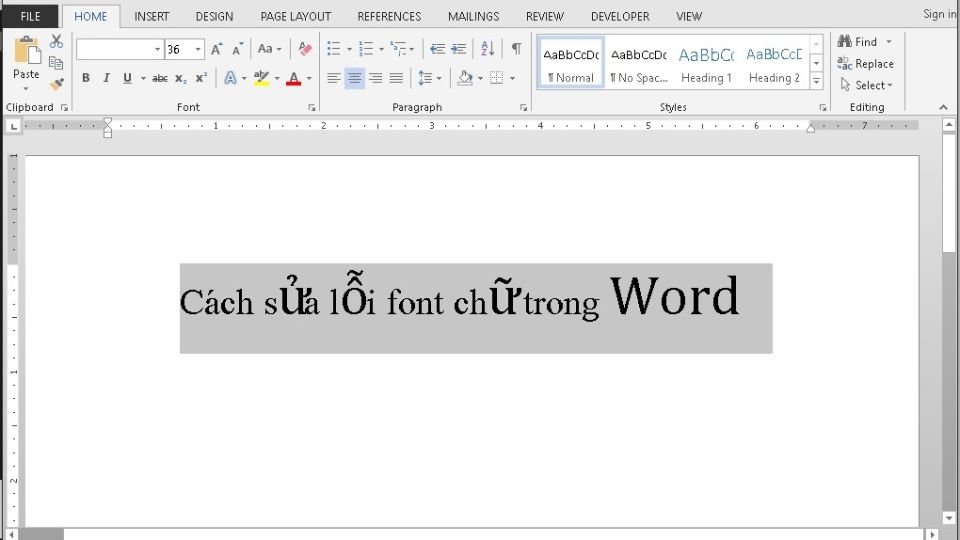Click the Strikethrough abc icon
The width and height of the screenshot is (960, 540).
click(160, 78)
